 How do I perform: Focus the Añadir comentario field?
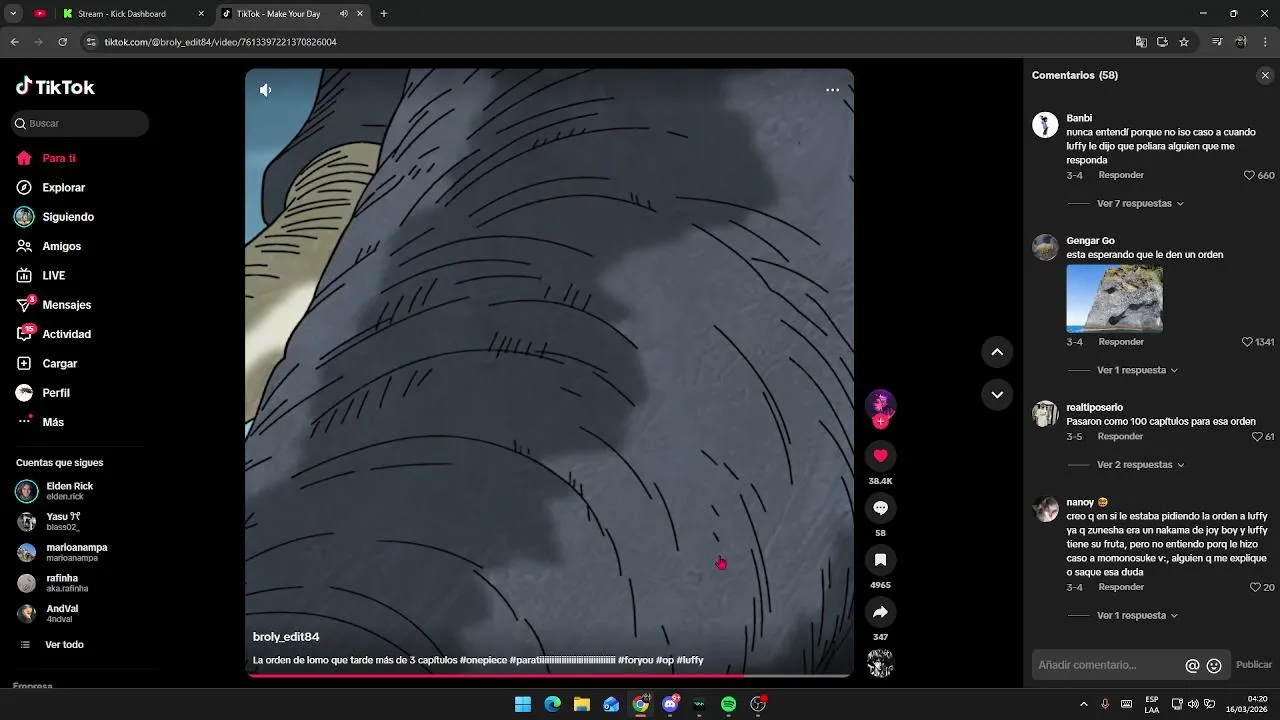[1108, 665]
